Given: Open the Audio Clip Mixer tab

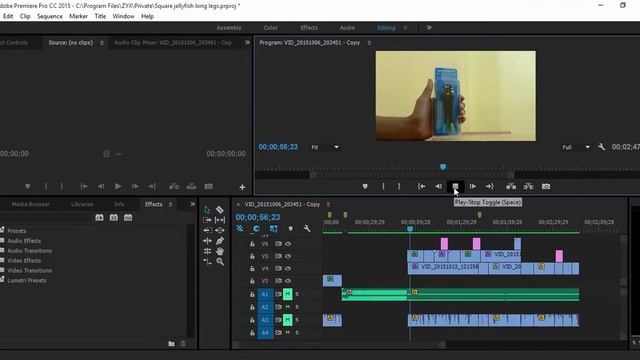Looking at the screenshot, I should 173,42.
